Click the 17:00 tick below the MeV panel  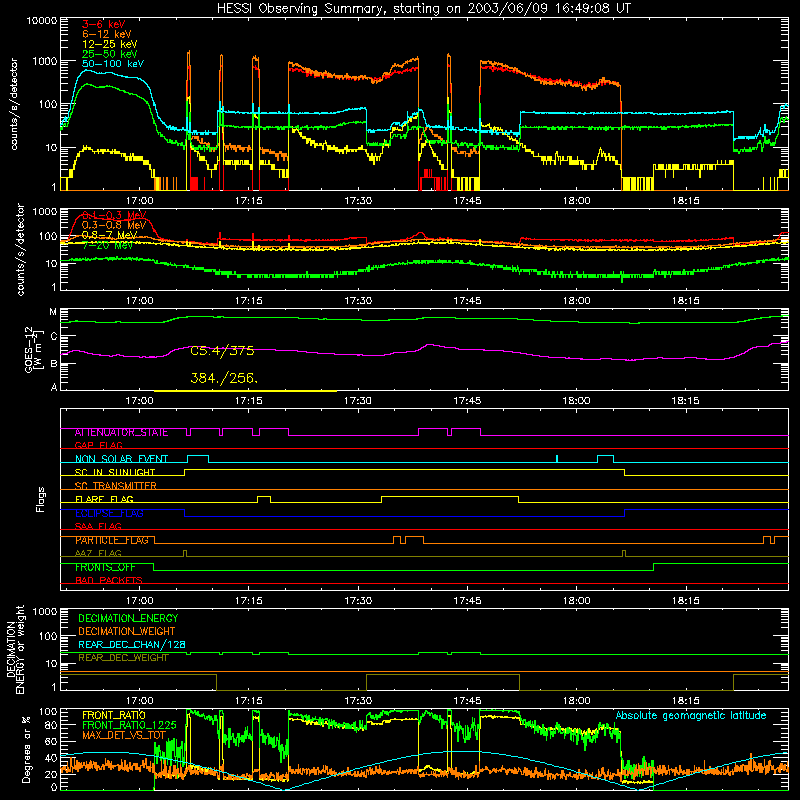[139, 301]
